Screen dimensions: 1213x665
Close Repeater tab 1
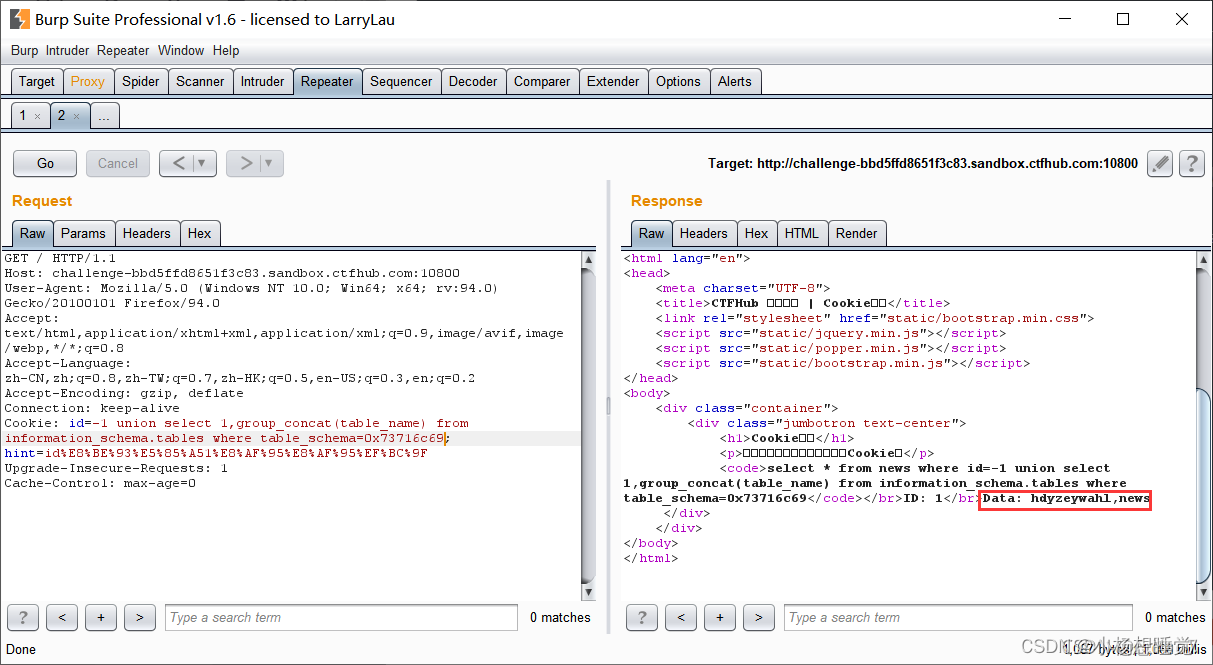38,117
